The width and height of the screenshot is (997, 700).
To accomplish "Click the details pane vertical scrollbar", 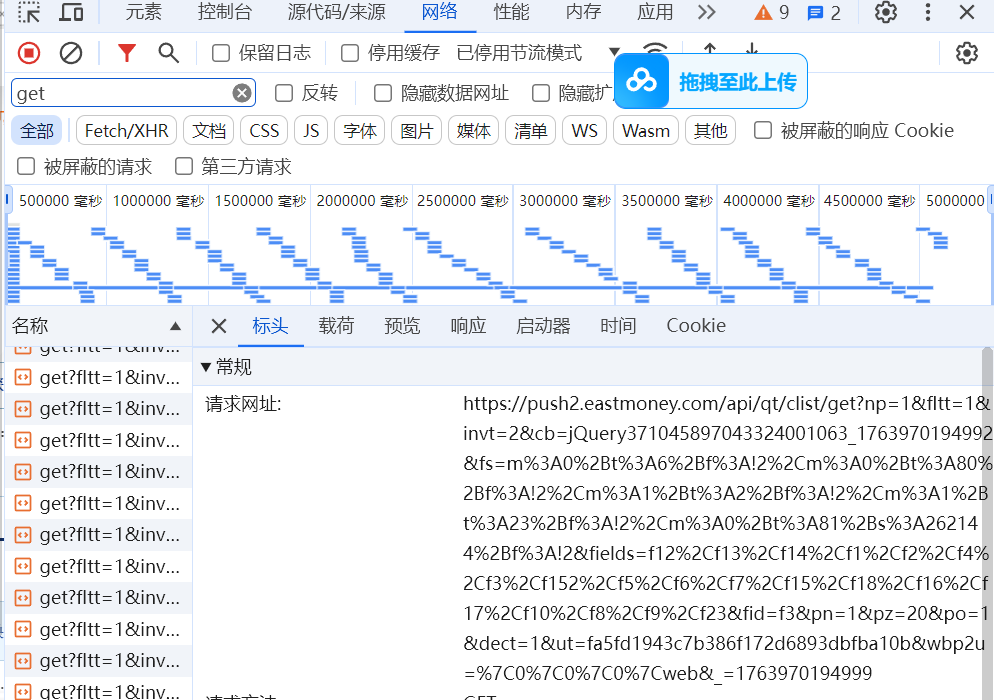I will point(987,523).
